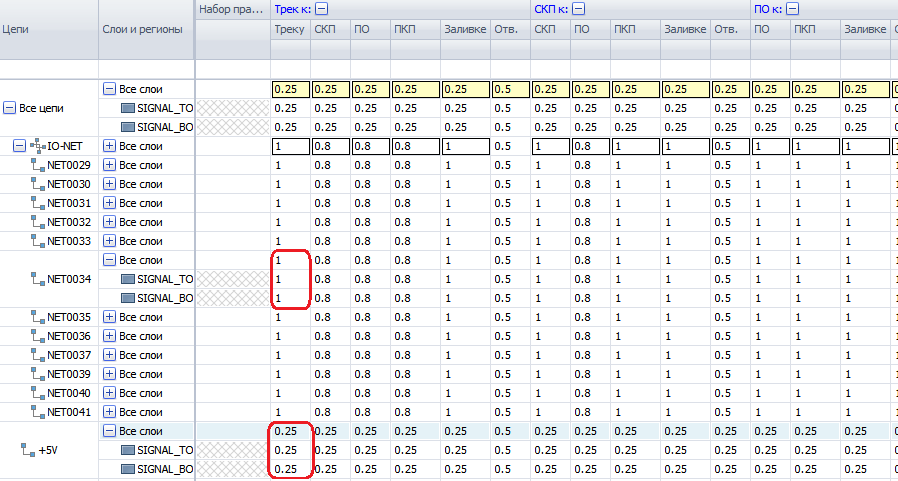
Task: Select SIGNAL_TO layer icon under Все цепи
Action: tap(127, 108)
